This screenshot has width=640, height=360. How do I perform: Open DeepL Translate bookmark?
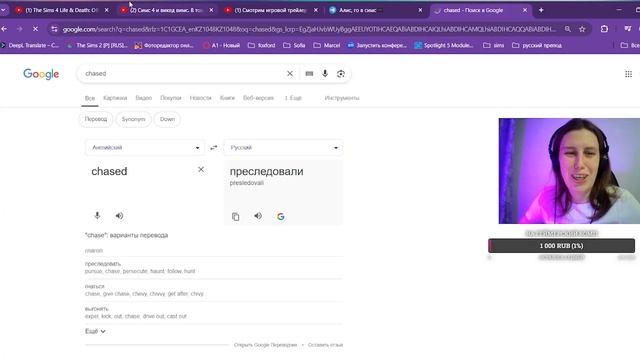click(30, 45)
